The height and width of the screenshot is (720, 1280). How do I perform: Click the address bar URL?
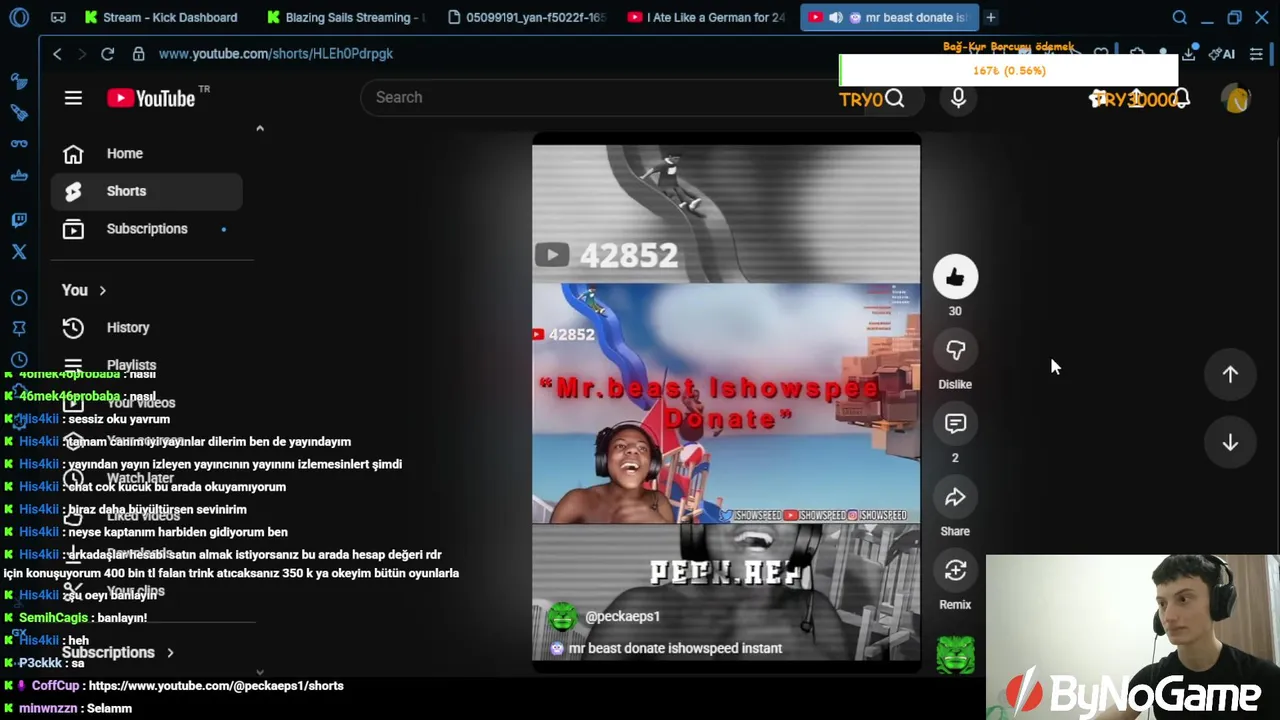pos(275,54)
